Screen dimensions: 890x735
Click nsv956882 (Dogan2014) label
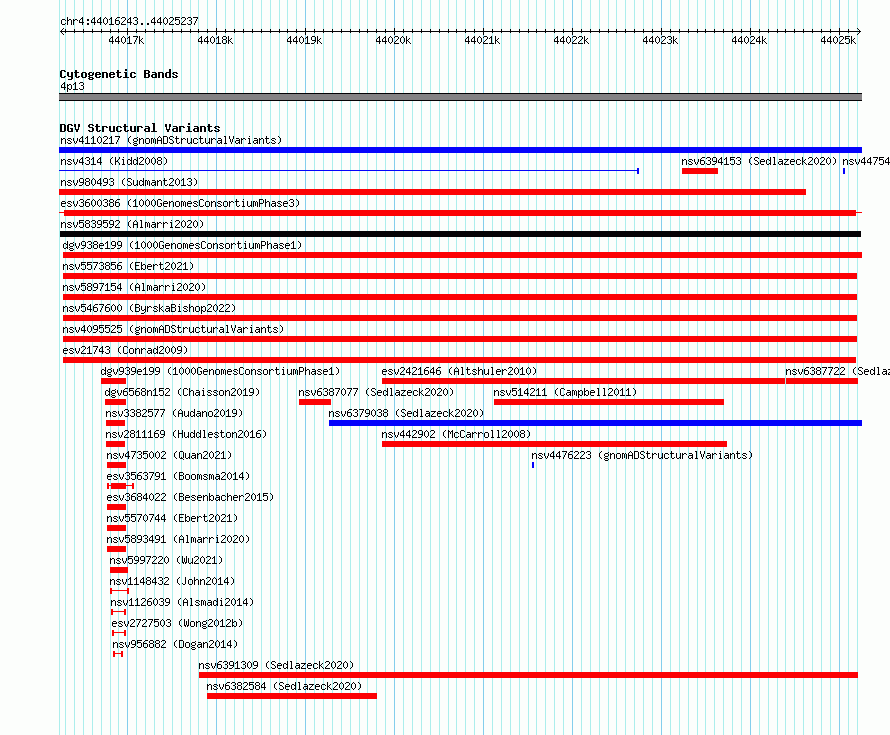[x=175, y=644]
